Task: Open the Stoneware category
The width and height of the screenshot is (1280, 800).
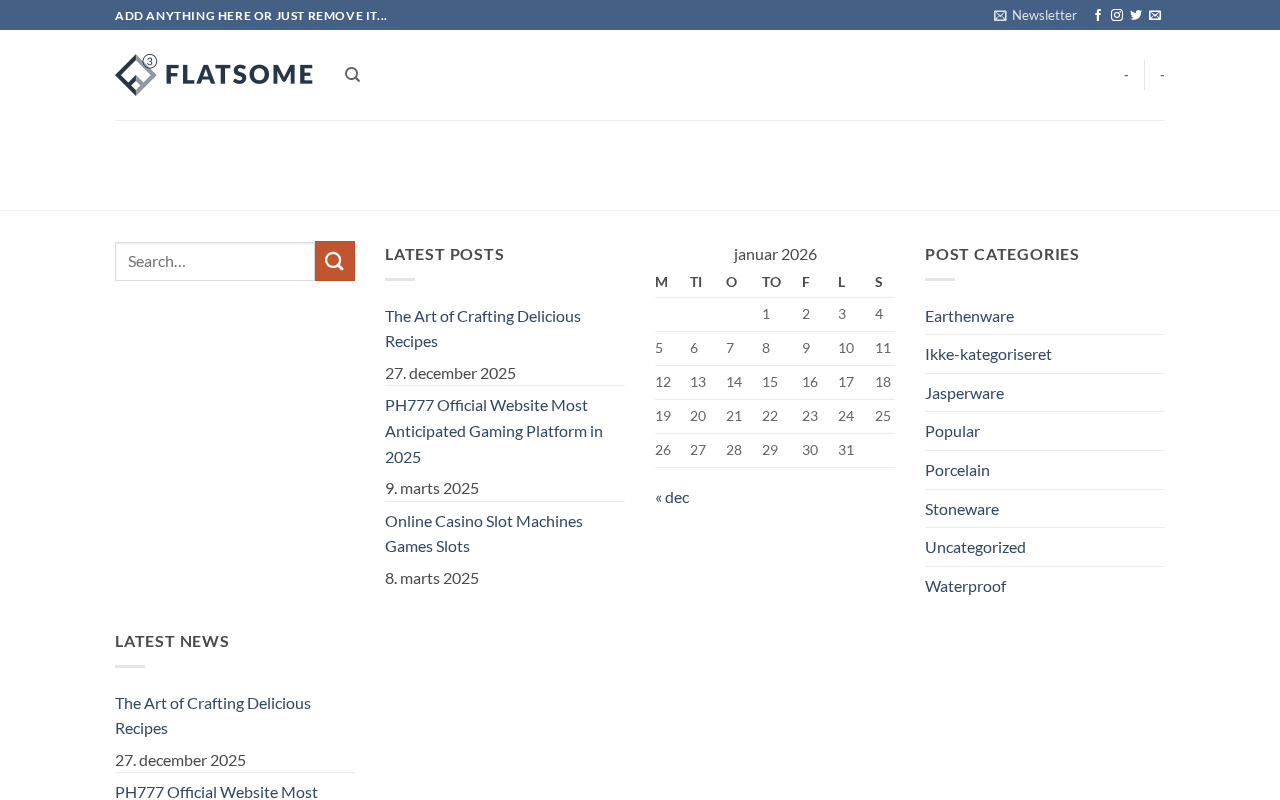Action: pyautogui.click(x=962, y=509)
